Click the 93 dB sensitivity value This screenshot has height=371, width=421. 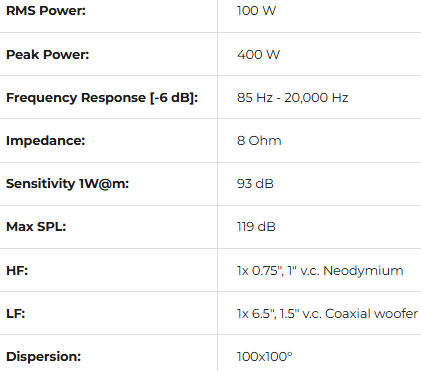click(x=255, y=184)
